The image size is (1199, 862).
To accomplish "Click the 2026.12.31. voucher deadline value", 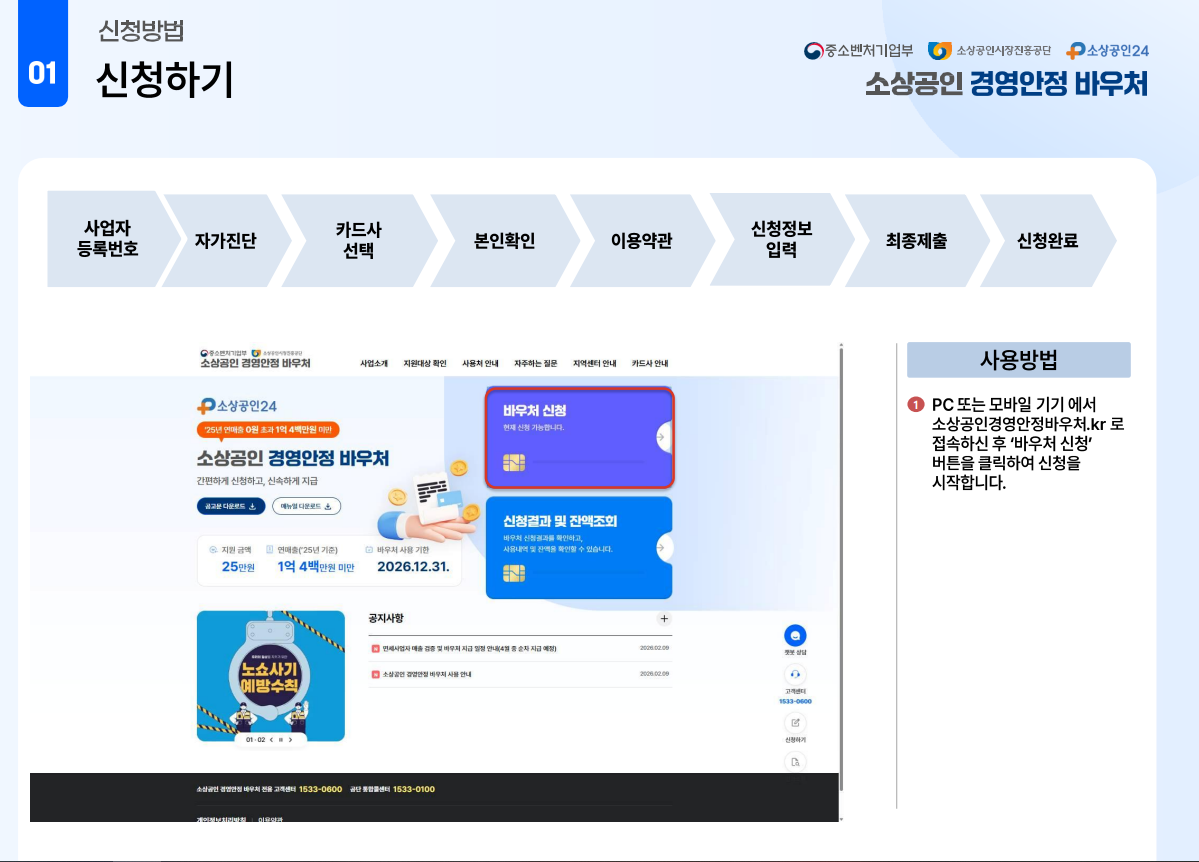I will click(413, 567).
